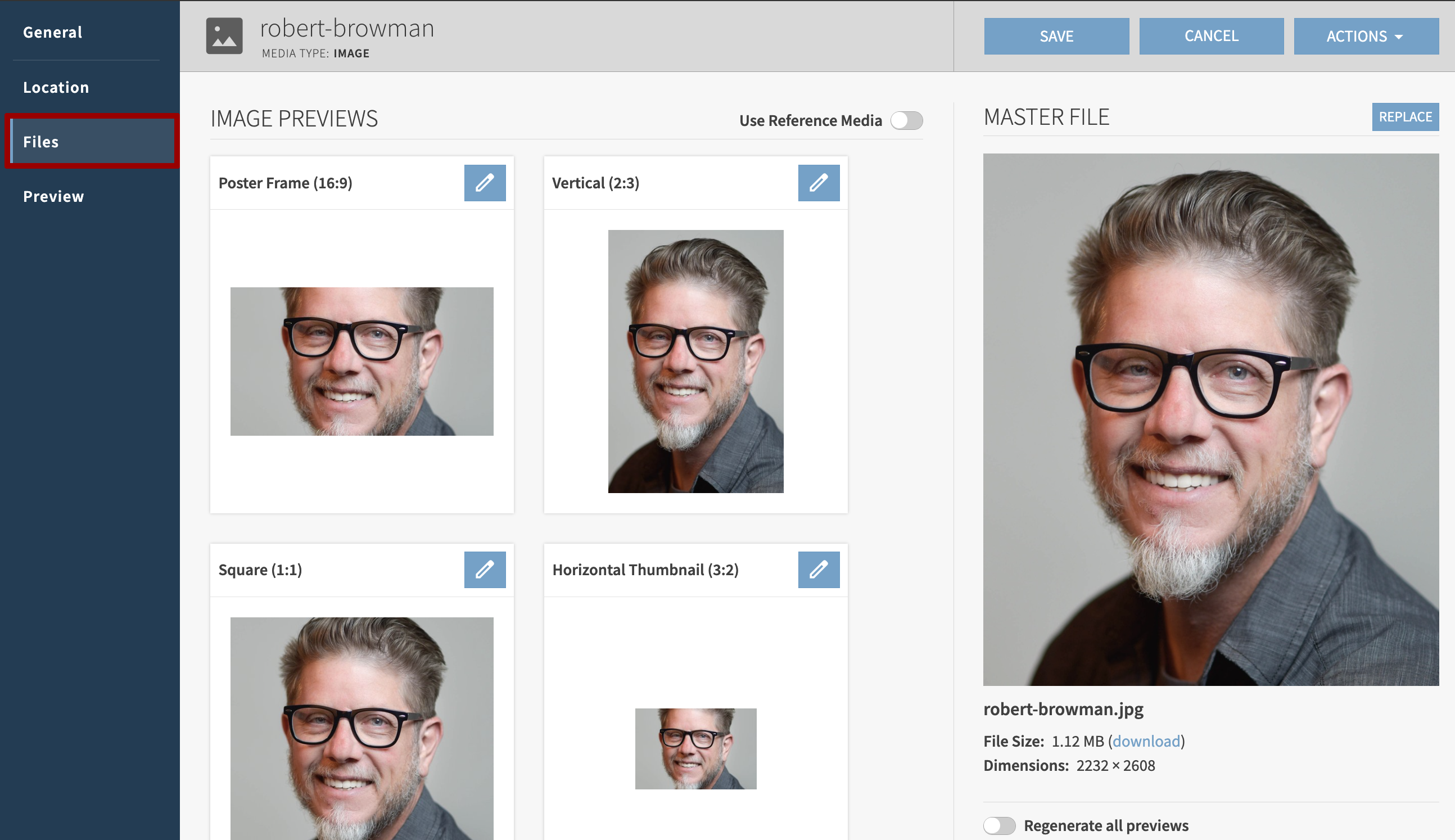
Task: Select the Files sidebar item
Action: (92, 142)
